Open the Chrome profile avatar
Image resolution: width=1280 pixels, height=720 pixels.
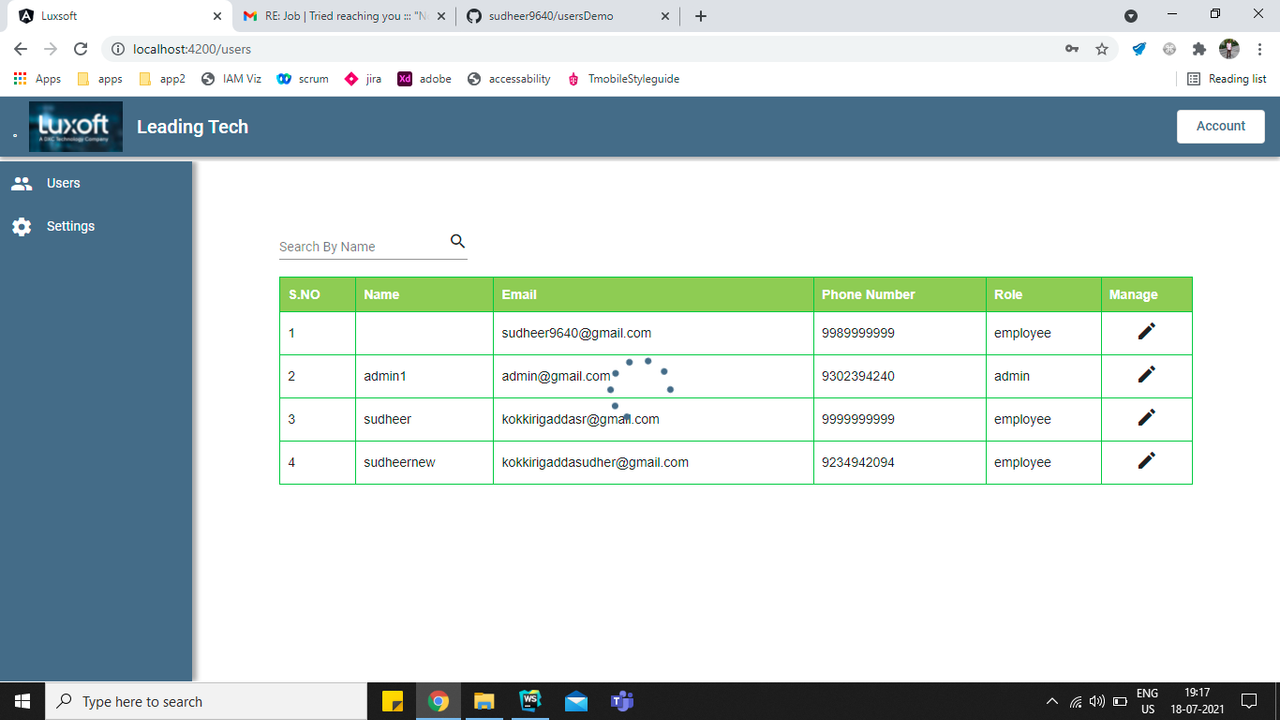(x=1229, y=49)
